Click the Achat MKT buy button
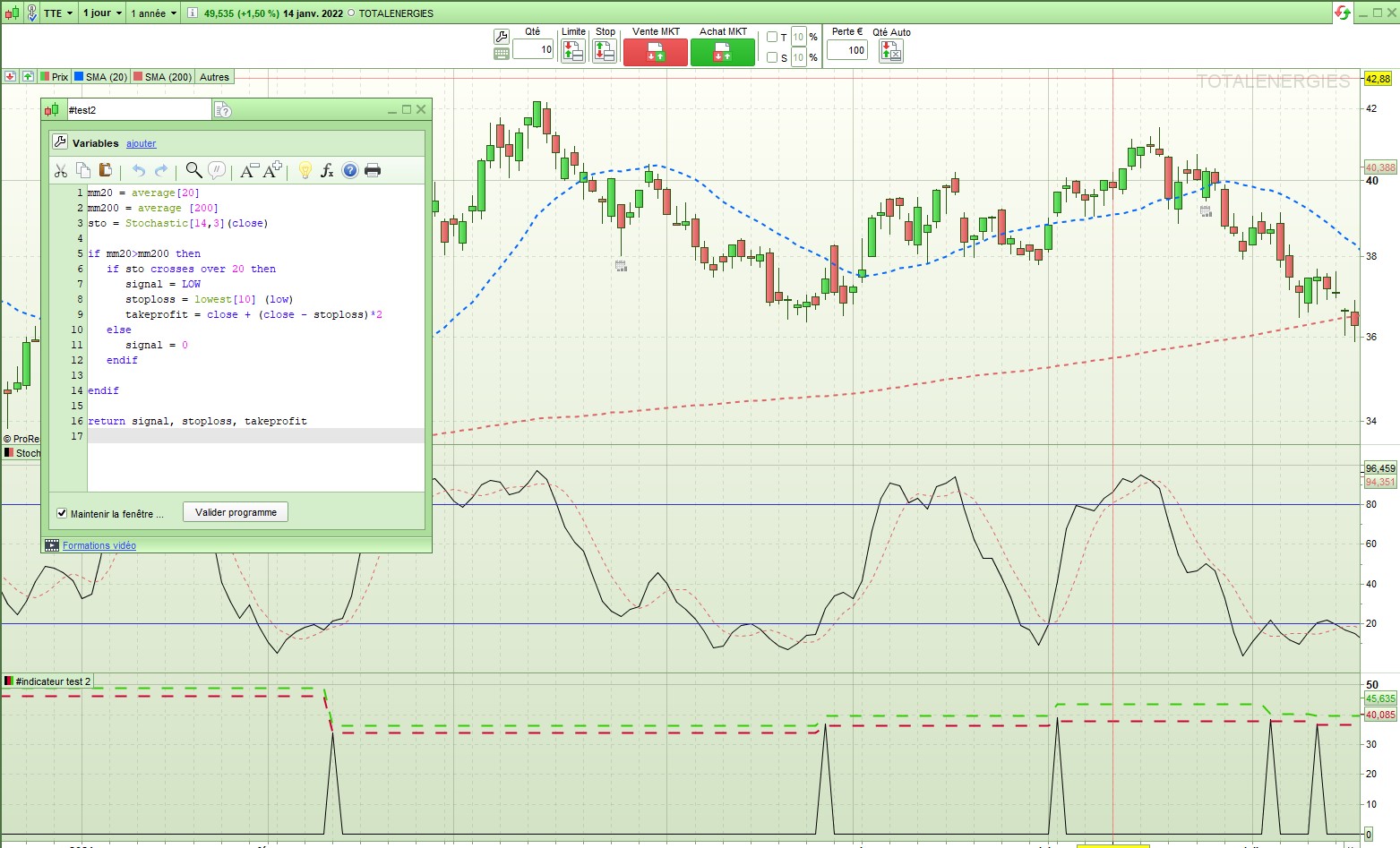Viewport: 1400px width, 848px height. pyautogui.click(x=723, y=52)
